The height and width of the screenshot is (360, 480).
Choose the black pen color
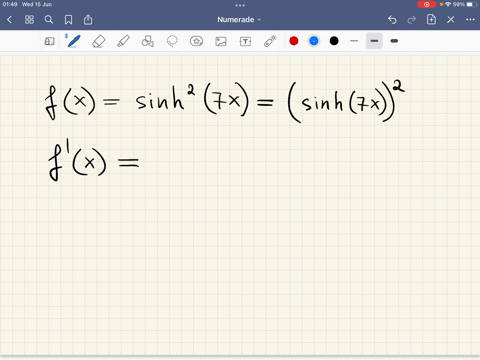click(334, 41)
